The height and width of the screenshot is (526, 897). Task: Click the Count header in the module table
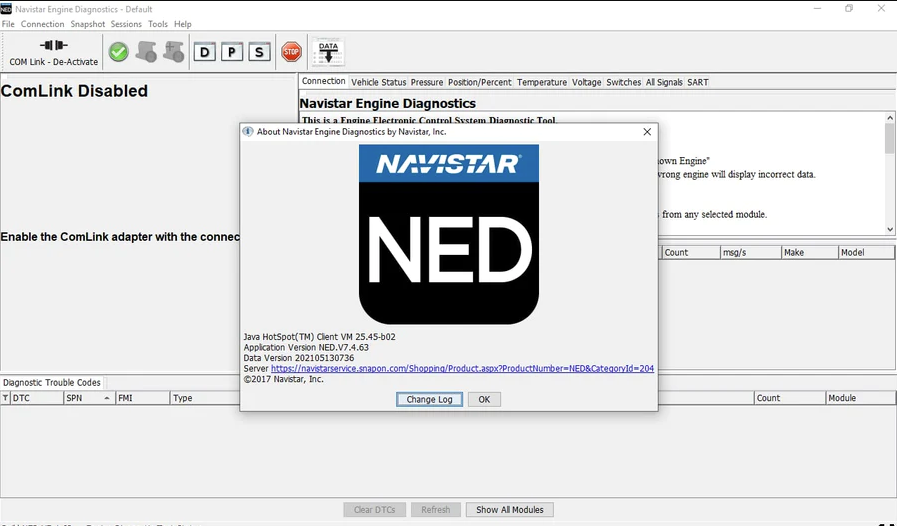(x=690, y=252)
